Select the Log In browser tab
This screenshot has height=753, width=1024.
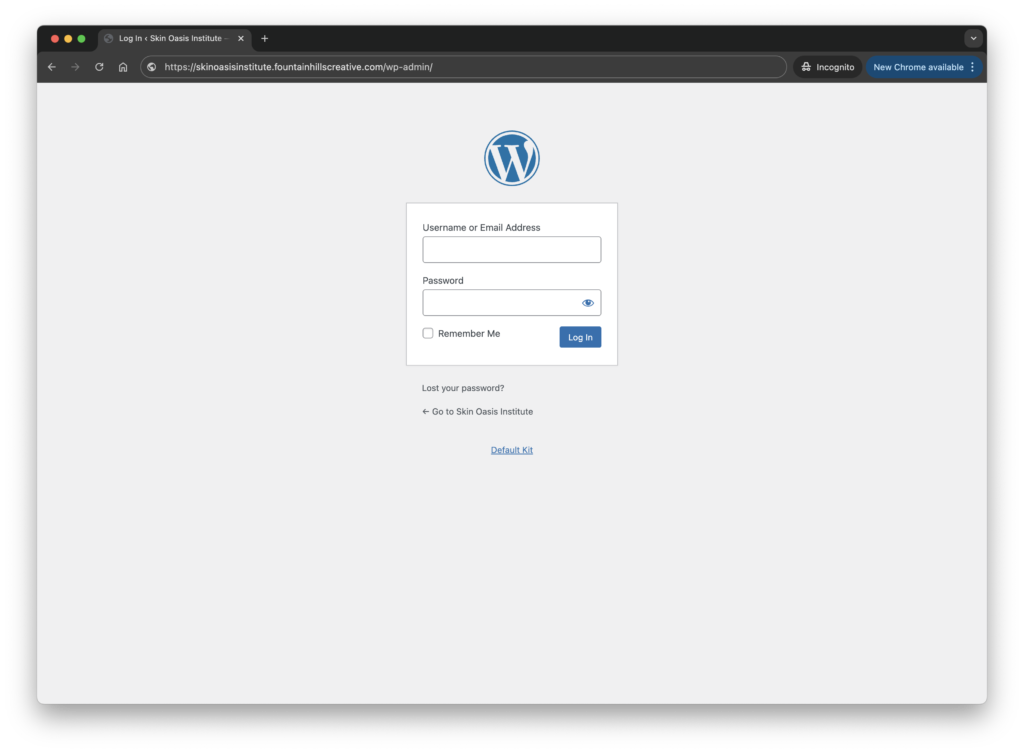tap(170, 38)
